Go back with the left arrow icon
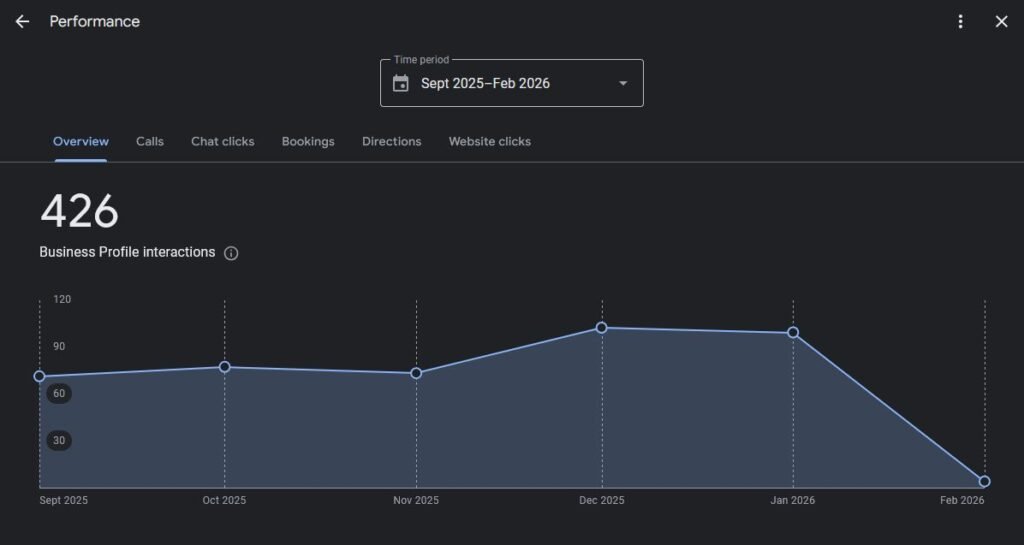Viewport: 1024px width, 545px height. pos(22,22)
